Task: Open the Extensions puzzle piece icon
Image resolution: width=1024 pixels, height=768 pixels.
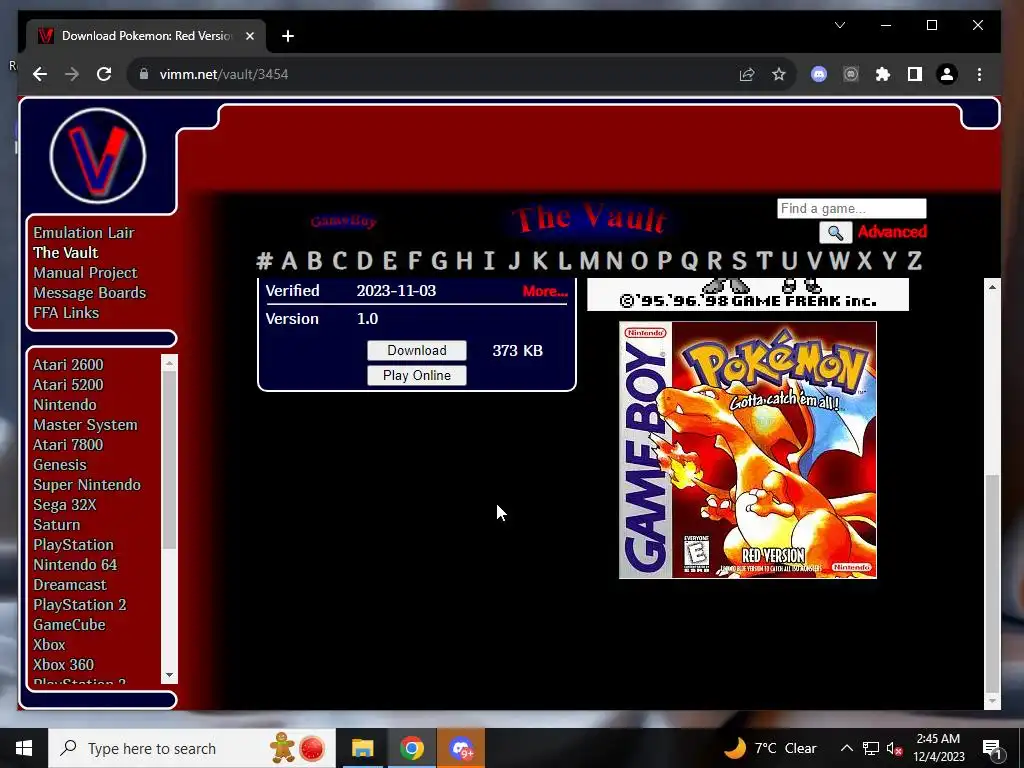Action: (x=883, y=74)
